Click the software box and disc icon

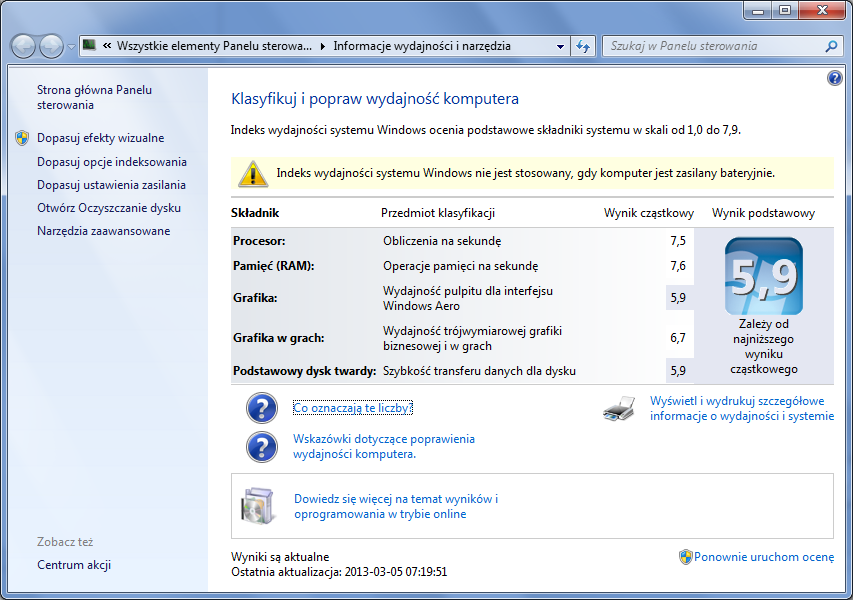258,506
